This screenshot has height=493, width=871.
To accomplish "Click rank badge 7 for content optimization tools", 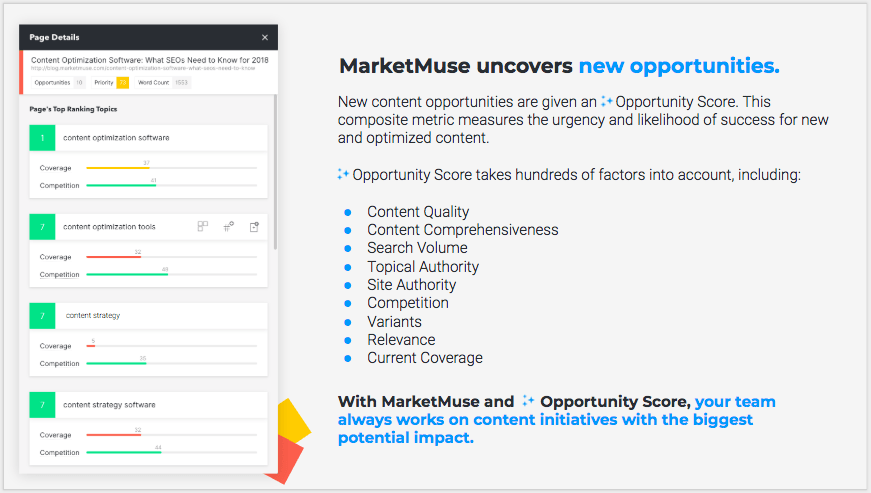I will point(42,227).
